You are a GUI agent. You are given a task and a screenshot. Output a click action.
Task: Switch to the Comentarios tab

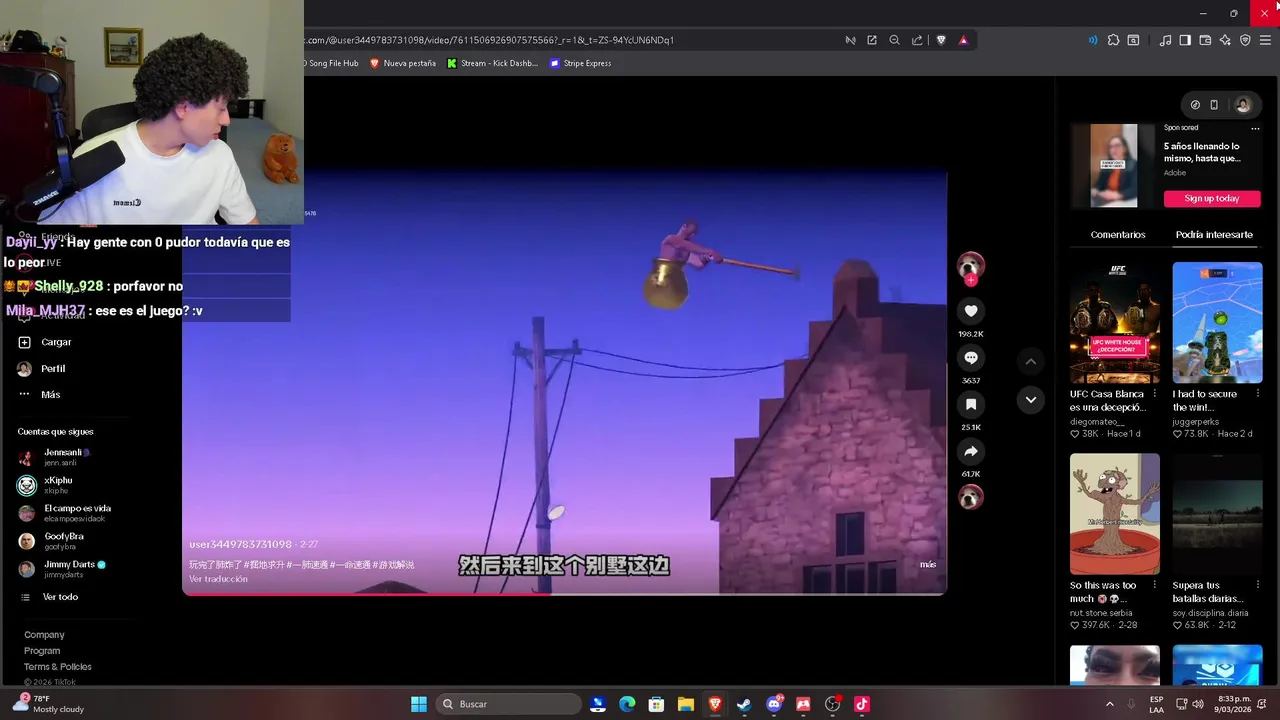(1118, 235)
